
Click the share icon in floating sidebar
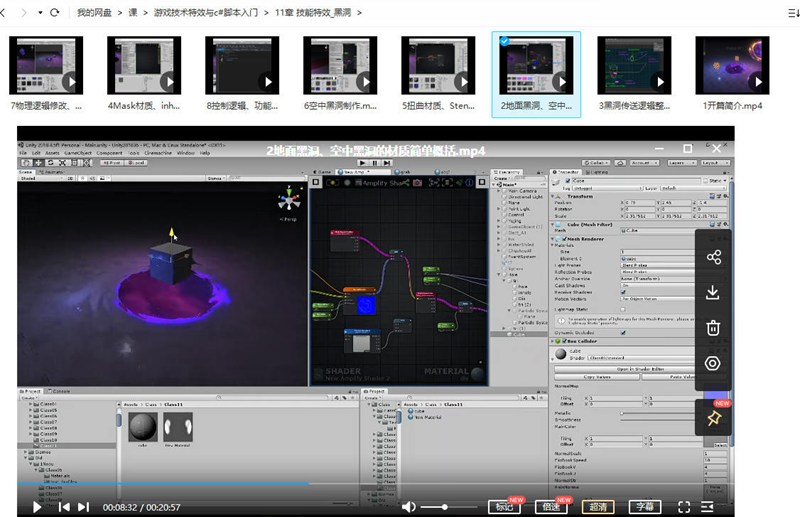click(714, 257)
